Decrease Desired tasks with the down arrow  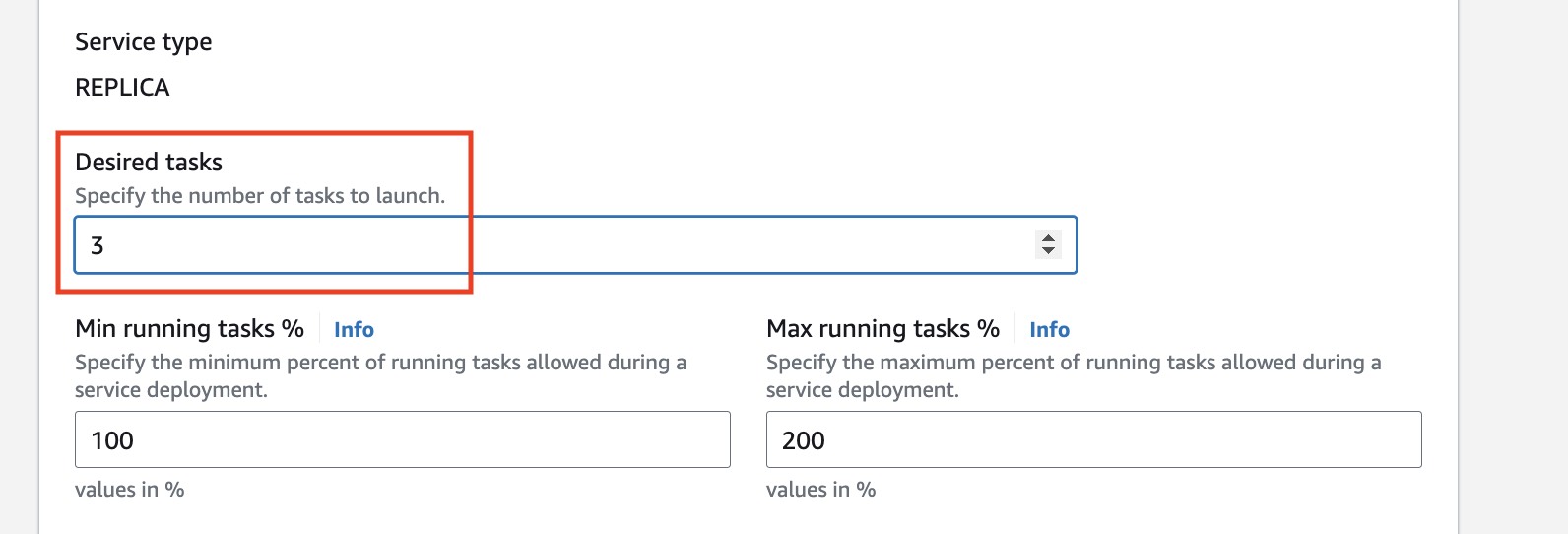tap(1049, 251)
